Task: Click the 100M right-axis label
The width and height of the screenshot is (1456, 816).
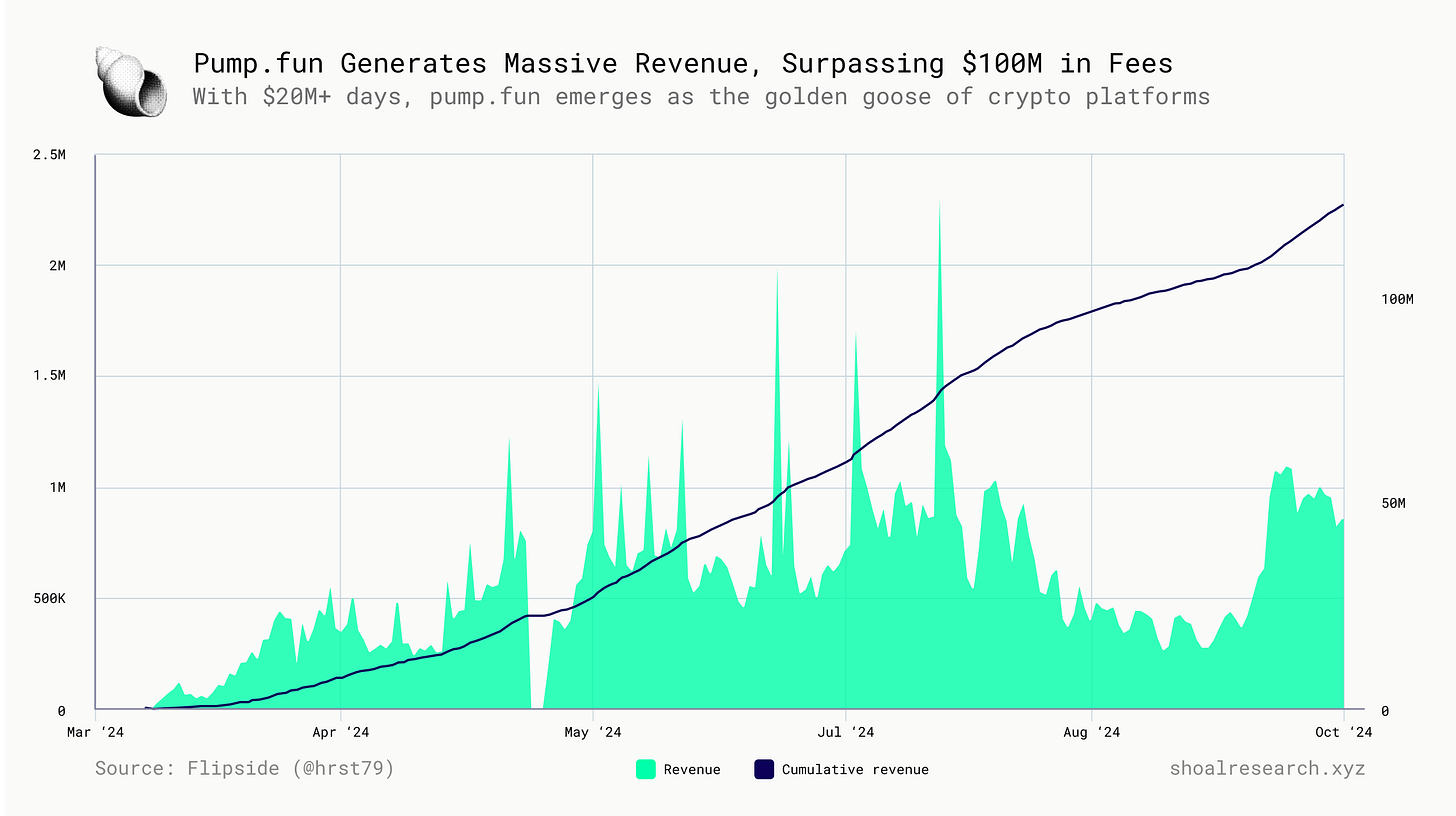Action: 1399,298
